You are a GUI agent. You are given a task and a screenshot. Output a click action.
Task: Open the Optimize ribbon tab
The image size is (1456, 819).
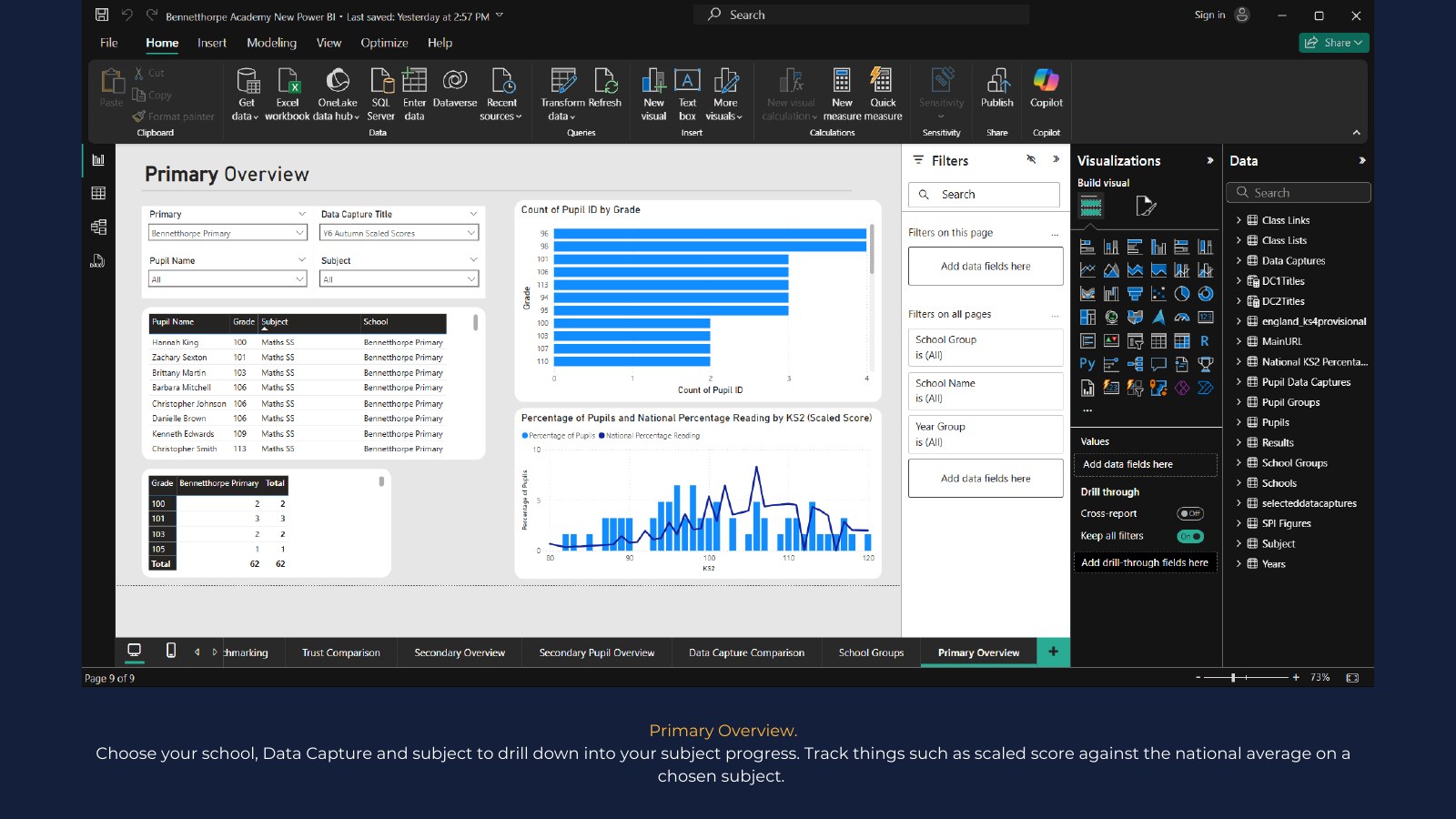click(x=384, y=43)
